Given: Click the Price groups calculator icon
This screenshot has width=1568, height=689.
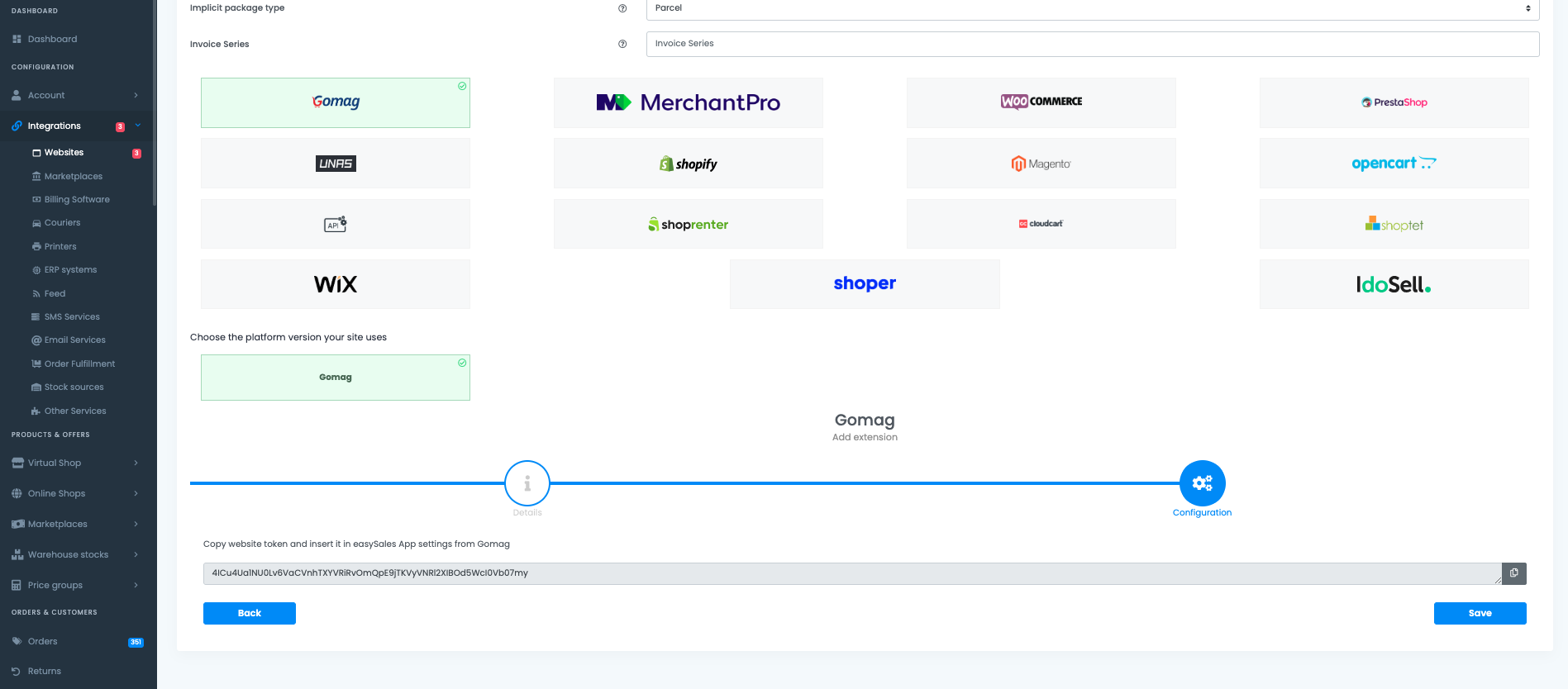Looking at the screenshot, I should pyautogui.click(x=17, y=585).
